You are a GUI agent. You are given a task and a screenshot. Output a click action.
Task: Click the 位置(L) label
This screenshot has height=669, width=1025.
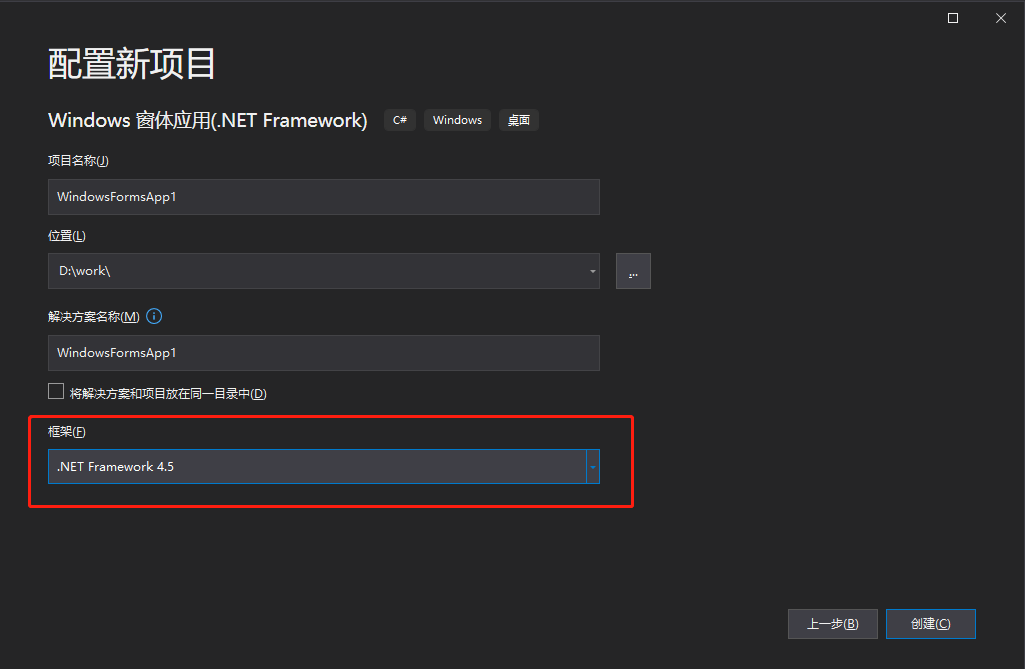pyautogui.click(x=67, y=236)
